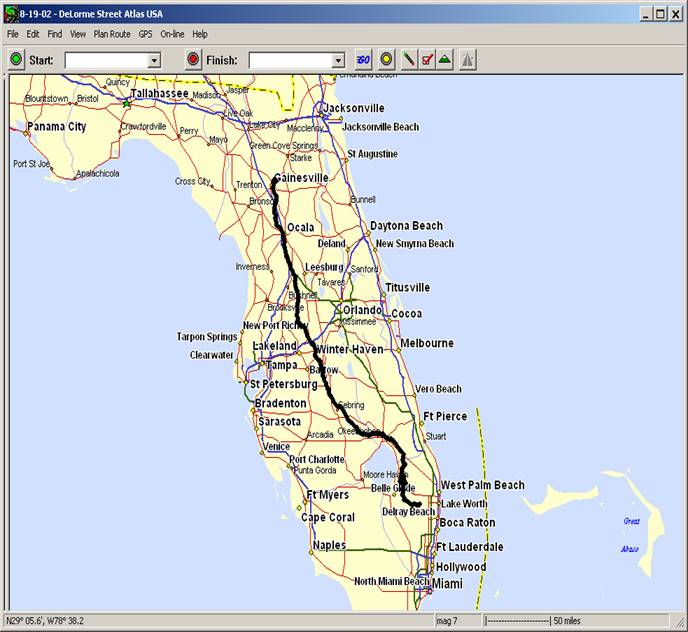The width and height of the screenshot is (688, 632).
Task: Click the mag 7 status bar field
Action: (447, 621)
